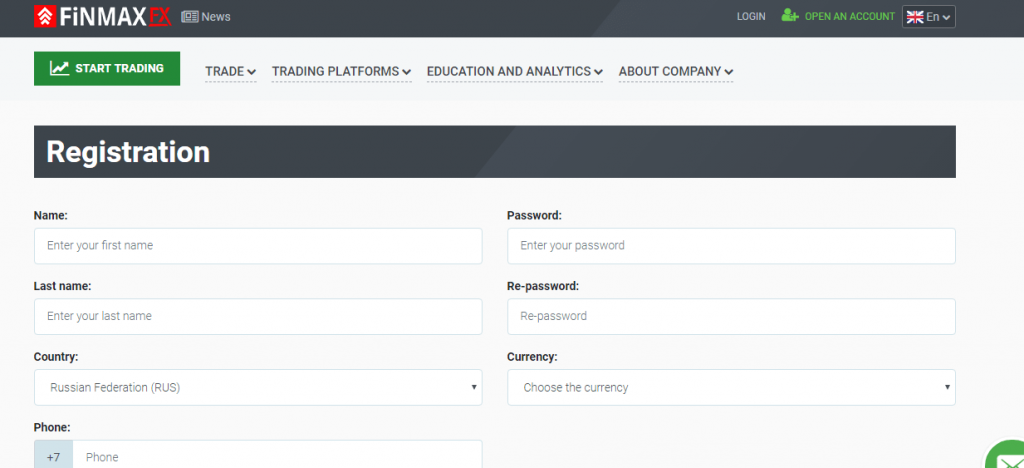Click the +7 country code prefix
The image size is (1024, 468).
pos(54,456)
